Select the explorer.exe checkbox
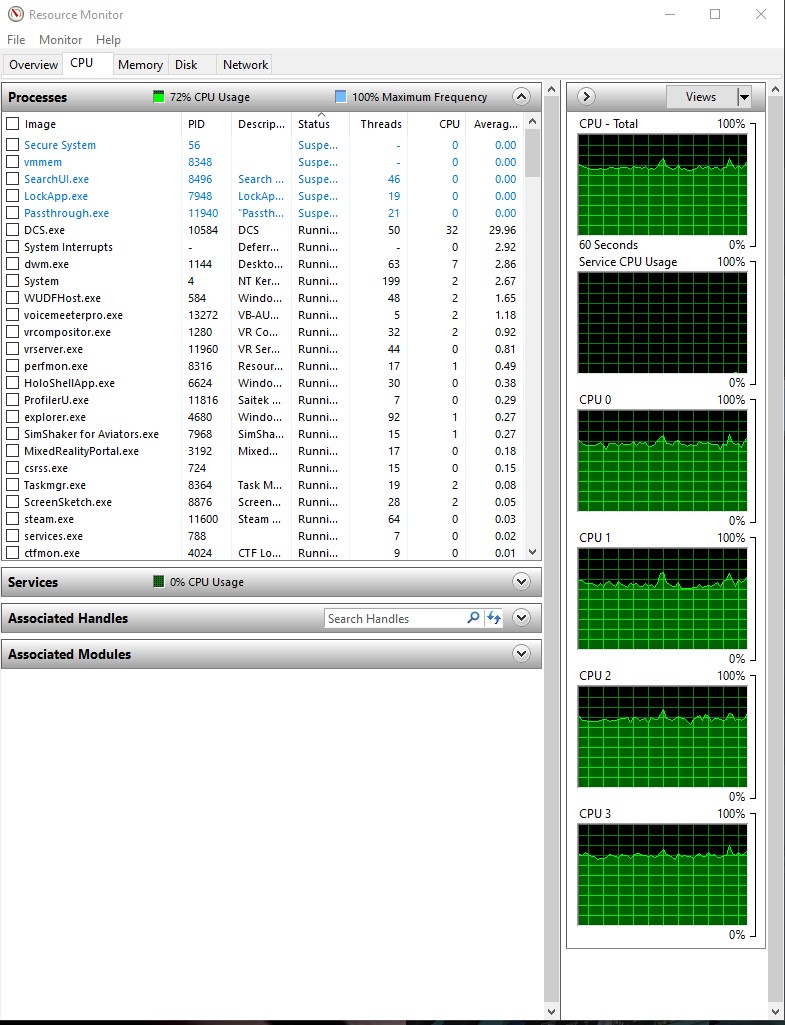The image size is (785, 1025). tap(12, 417)
